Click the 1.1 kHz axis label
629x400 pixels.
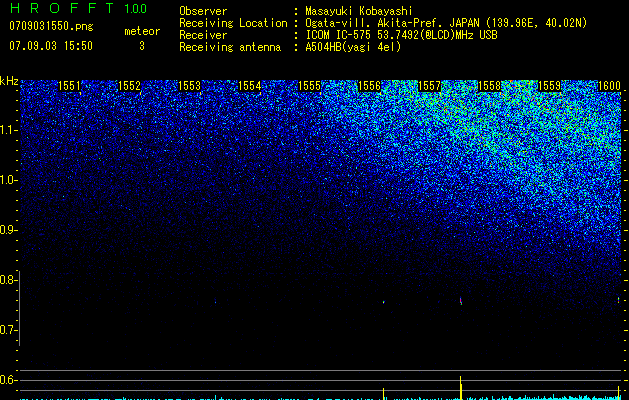tap(8, 130)
